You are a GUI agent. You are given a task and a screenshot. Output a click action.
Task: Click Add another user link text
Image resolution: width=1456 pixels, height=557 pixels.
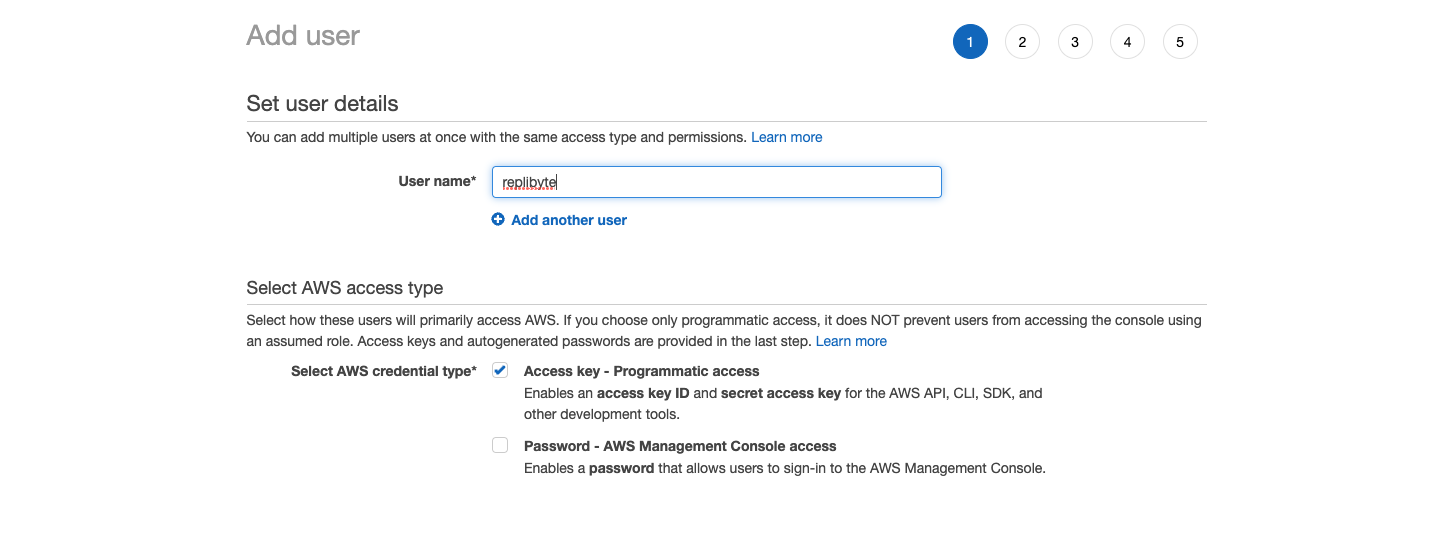pos(569,220)
